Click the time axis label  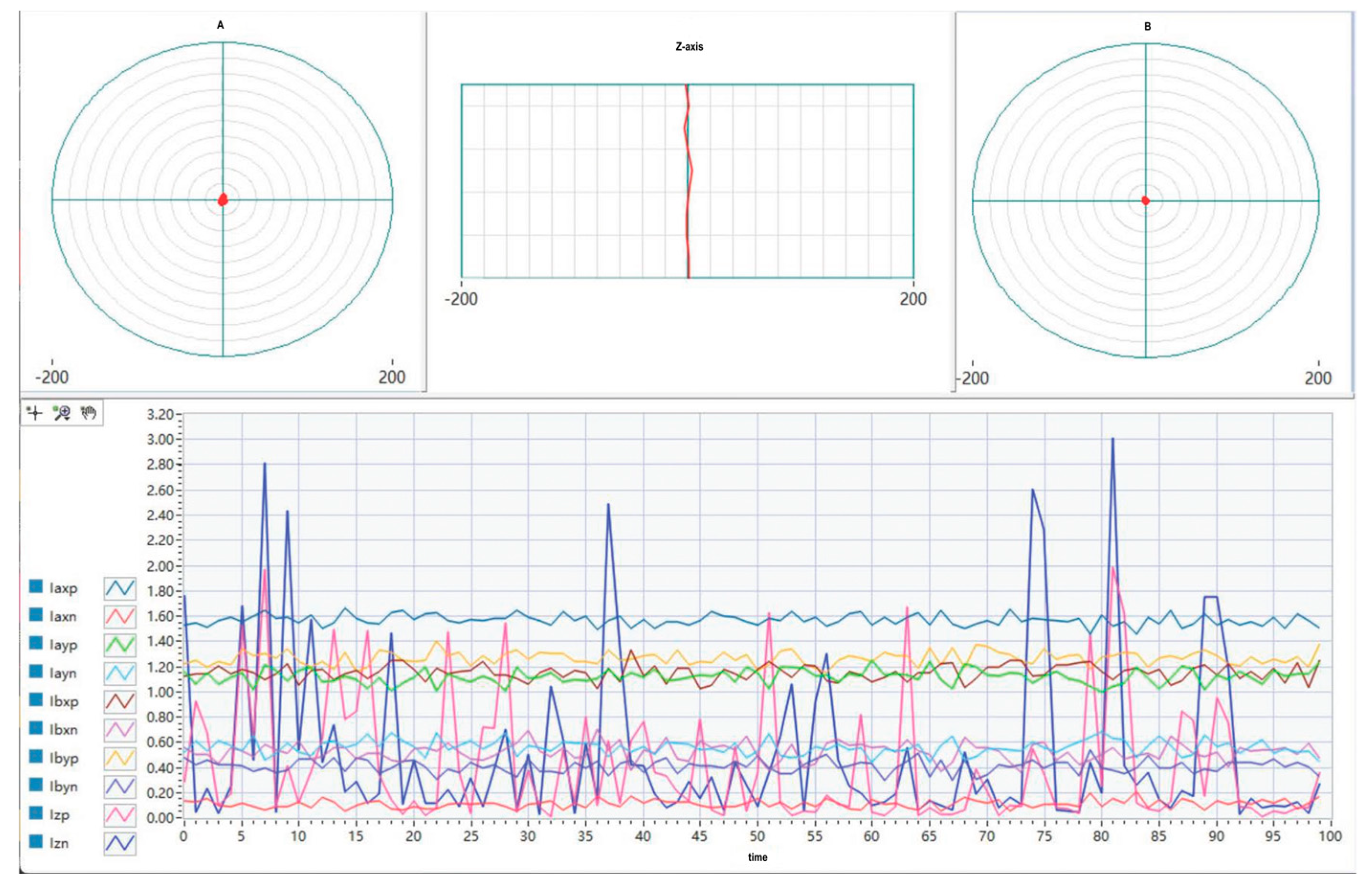click(757, 857)
